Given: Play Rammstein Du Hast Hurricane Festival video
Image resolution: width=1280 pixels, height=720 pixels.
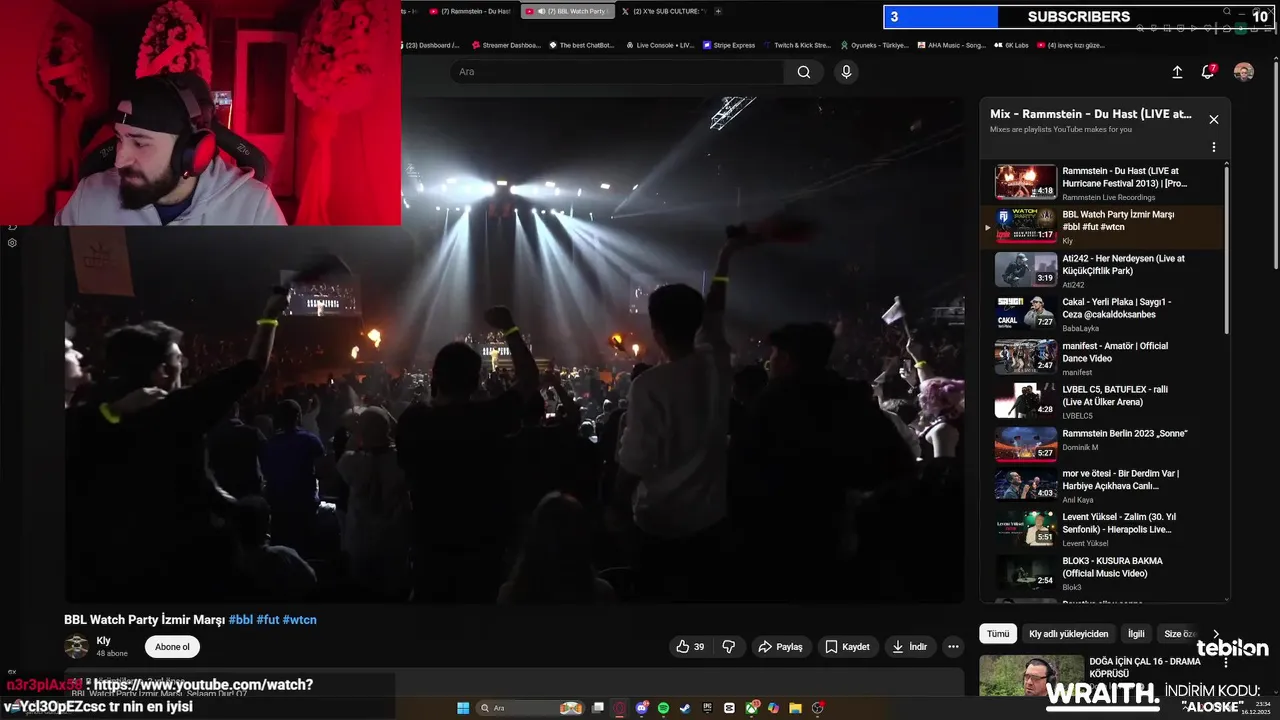Looking at the screenshot, I should (1100, 183).
